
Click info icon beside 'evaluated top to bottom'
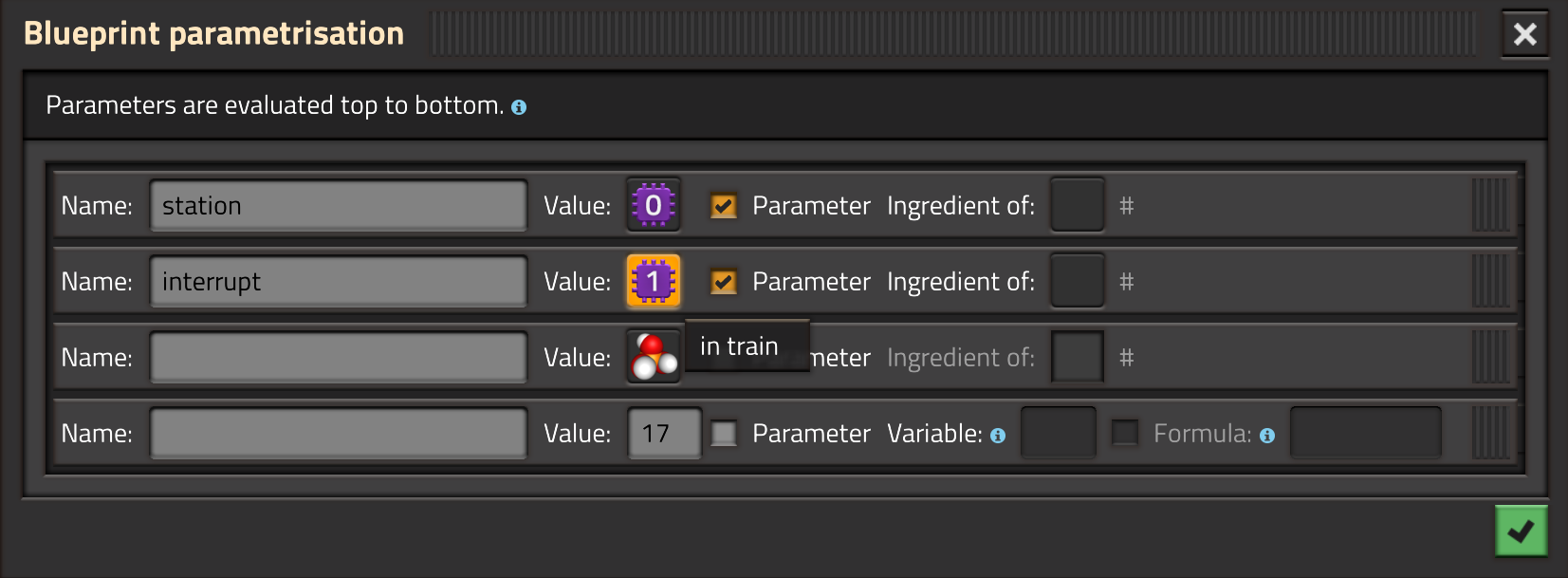[519, 107]
